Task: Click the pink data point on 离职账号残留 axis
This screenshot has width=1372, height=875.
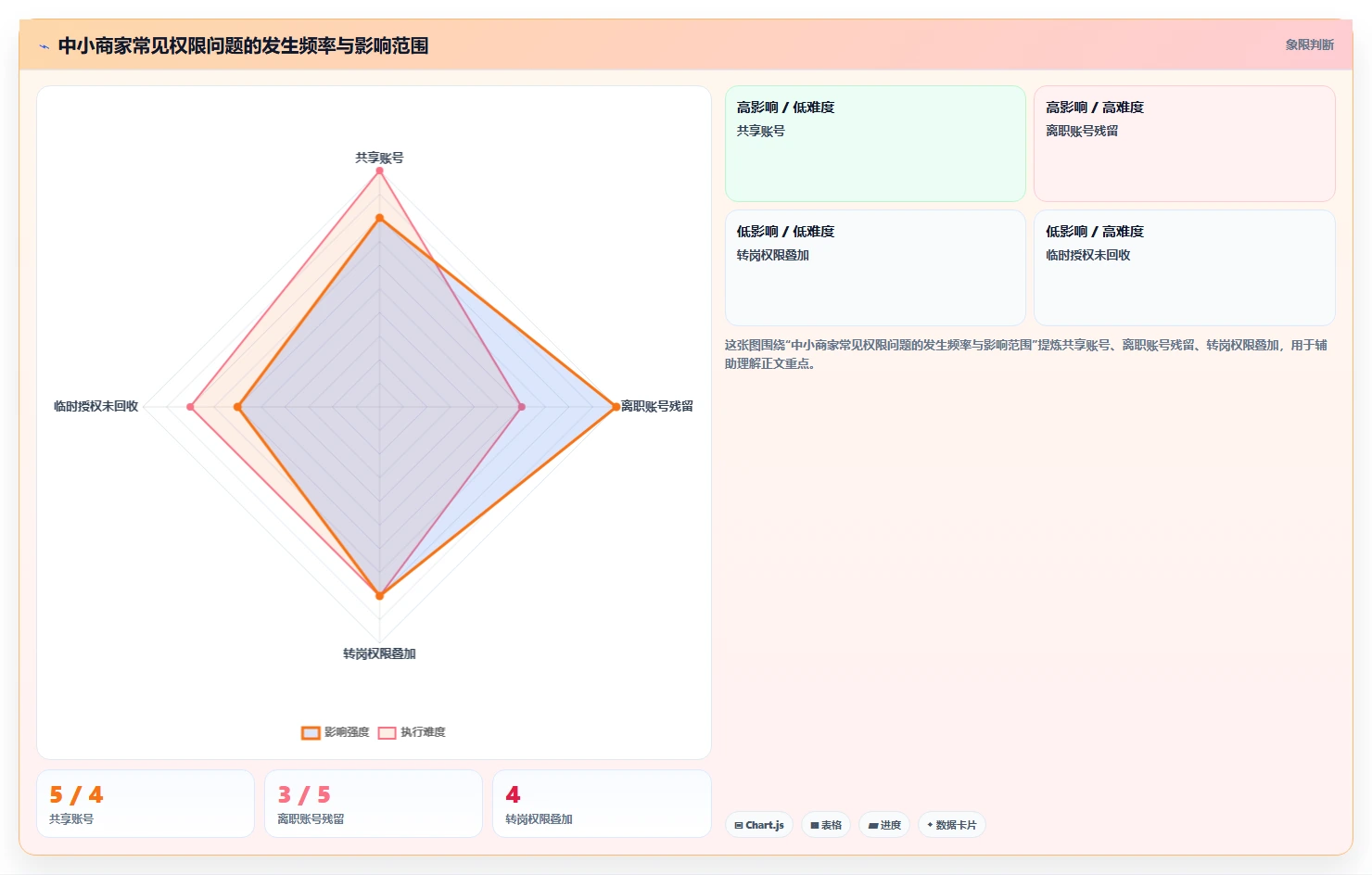Action: coord(521,407)
